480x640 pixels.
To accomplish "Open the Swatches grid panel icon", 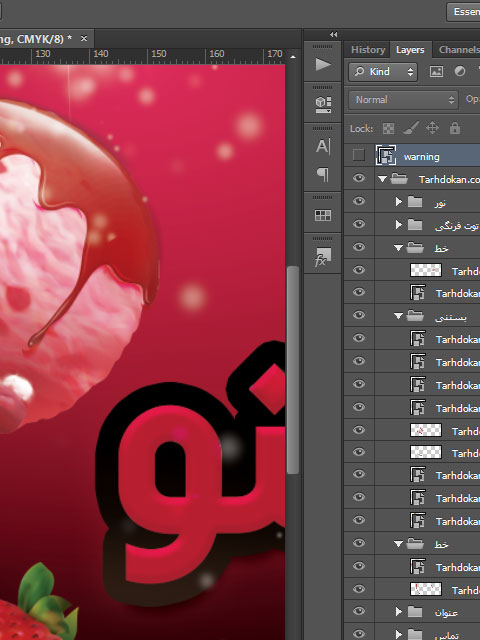I will click(323, 215).
